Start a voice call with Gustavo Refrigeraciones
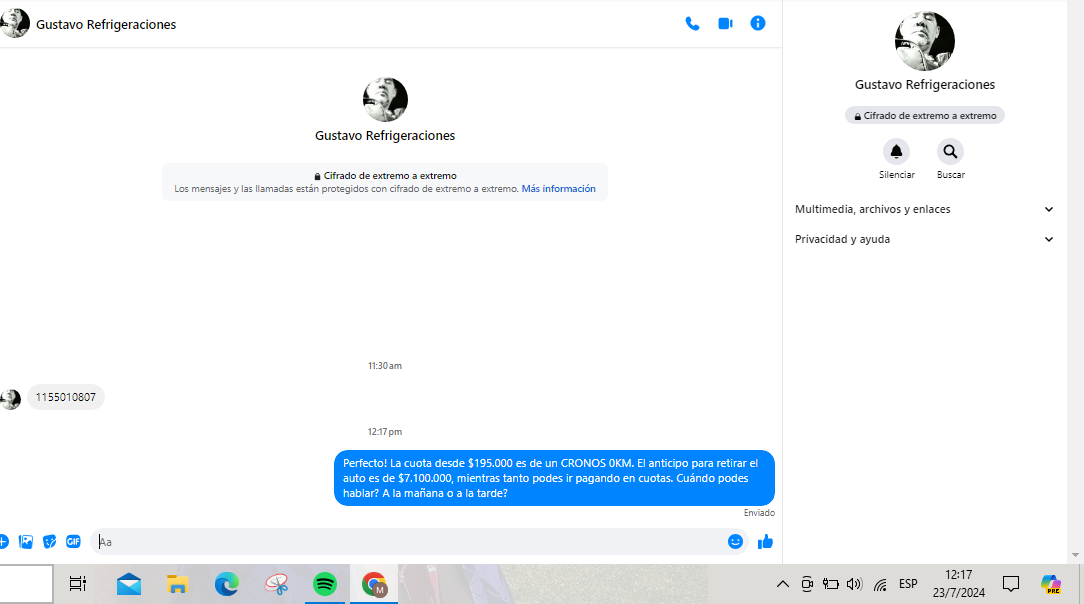Image resolution: width=1084 pixels, height=604 pixels. (692, 23)
